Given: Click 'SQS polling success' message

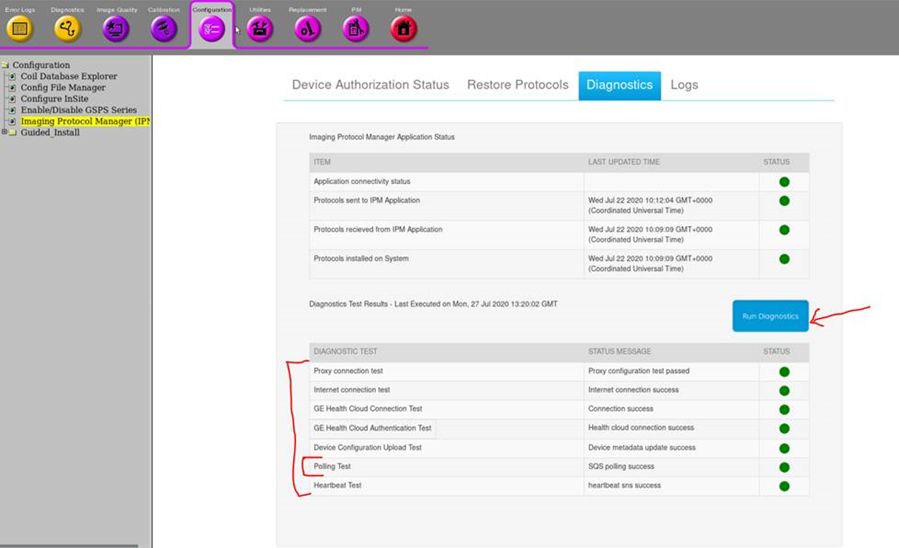Looking at the screenshot, I should 621,467.
